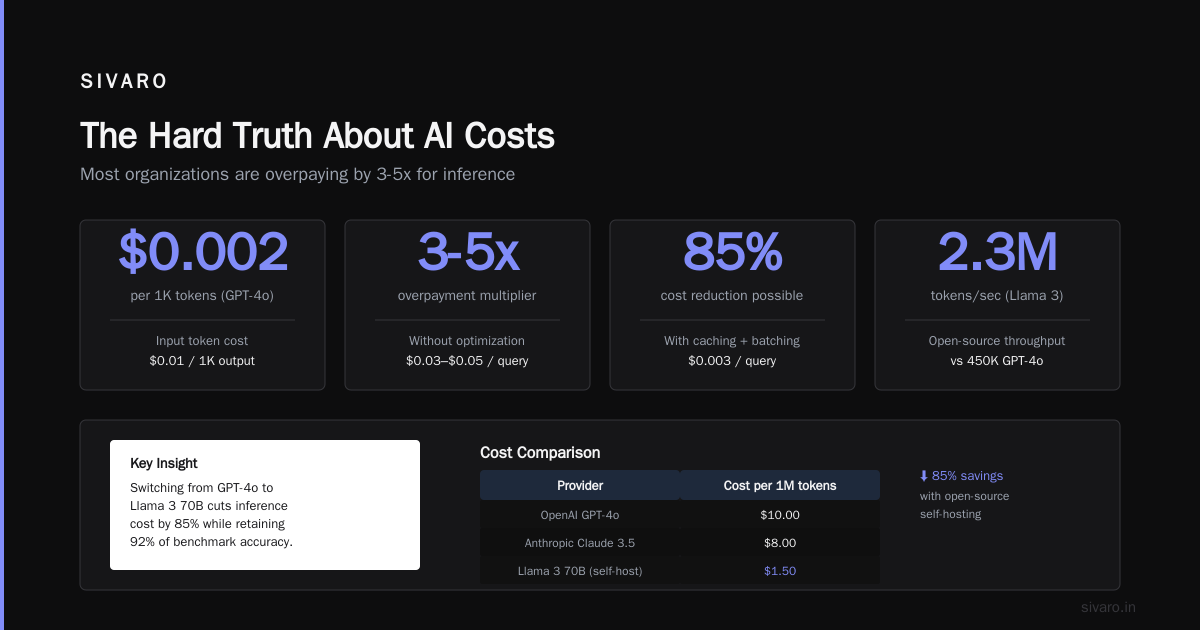The image size is (1200, 630).
Task: Click the 'Cost Comparison' heading
Action: 540,453
